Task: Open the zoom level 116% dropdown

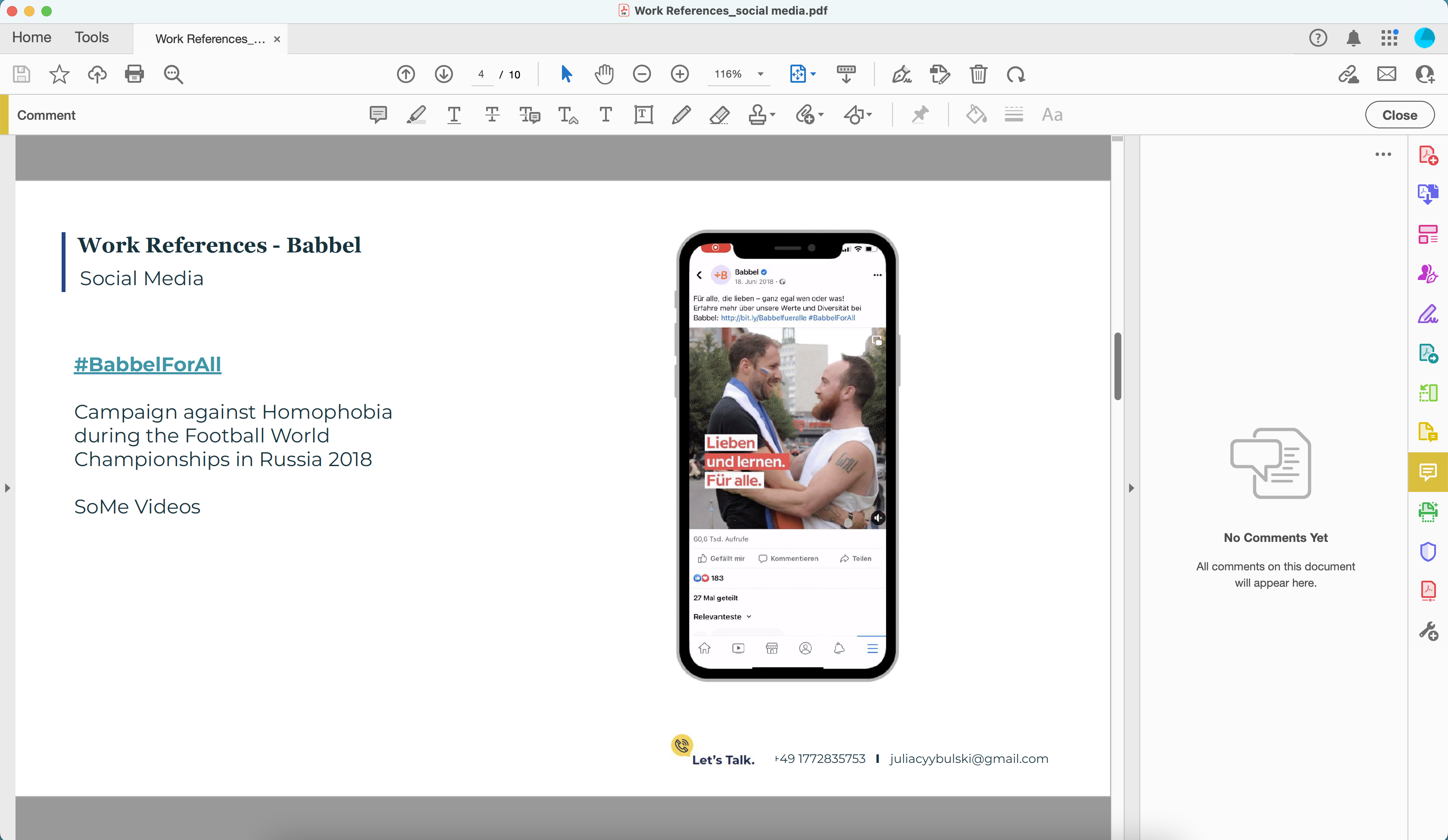Action: 760,74
